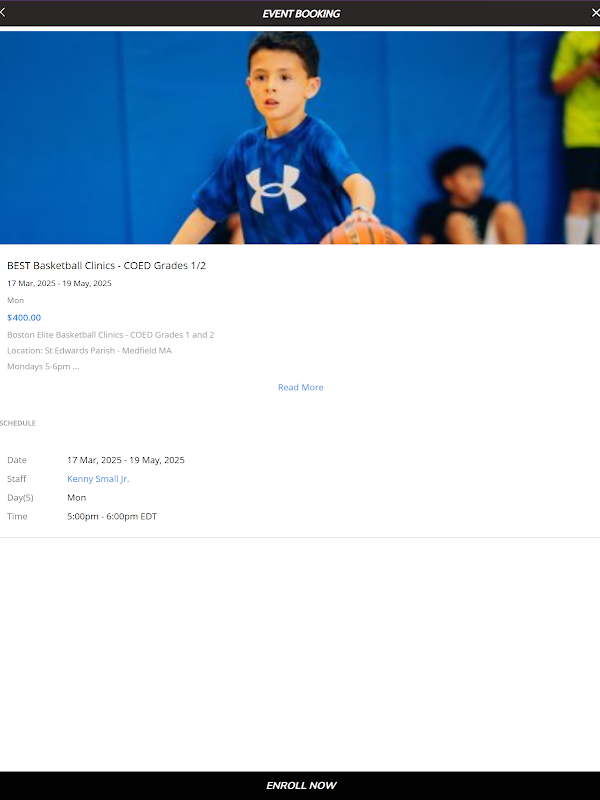Click the Staff row label
Image resolution: width=600 pixels, height=800 pixels.
16,479
